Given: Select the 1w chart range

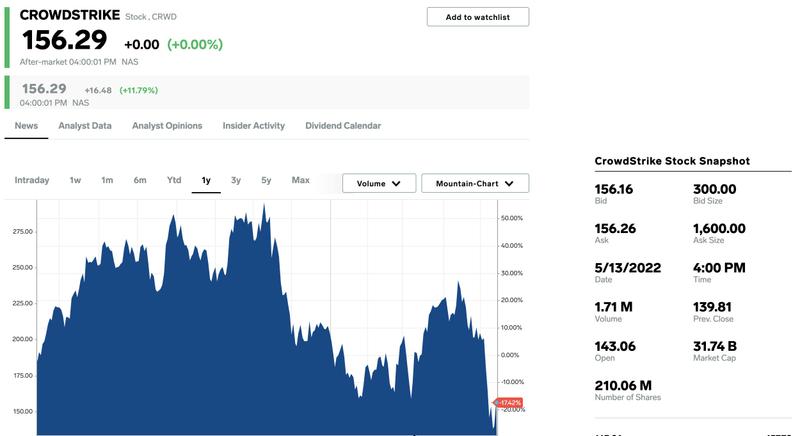Looking at the screenshot, I should click(75, 180).
